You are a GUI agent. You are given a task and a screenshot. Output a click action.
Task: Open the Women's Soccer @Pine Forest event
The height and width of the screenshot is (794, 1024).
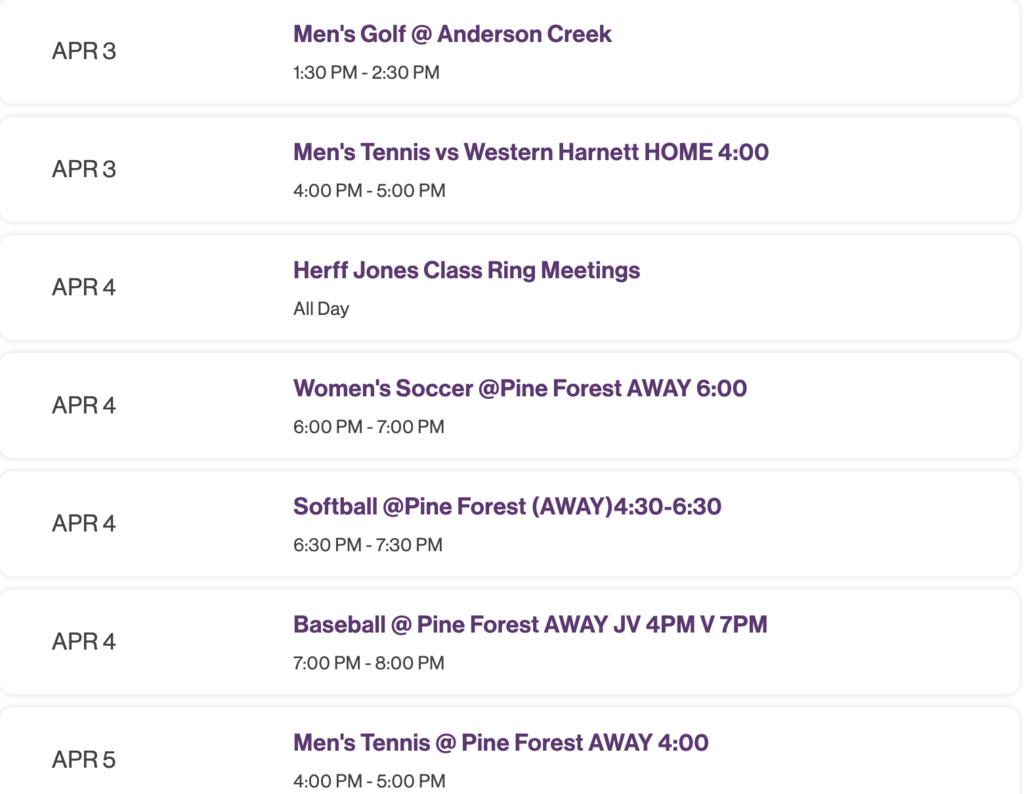click(520, 388)
